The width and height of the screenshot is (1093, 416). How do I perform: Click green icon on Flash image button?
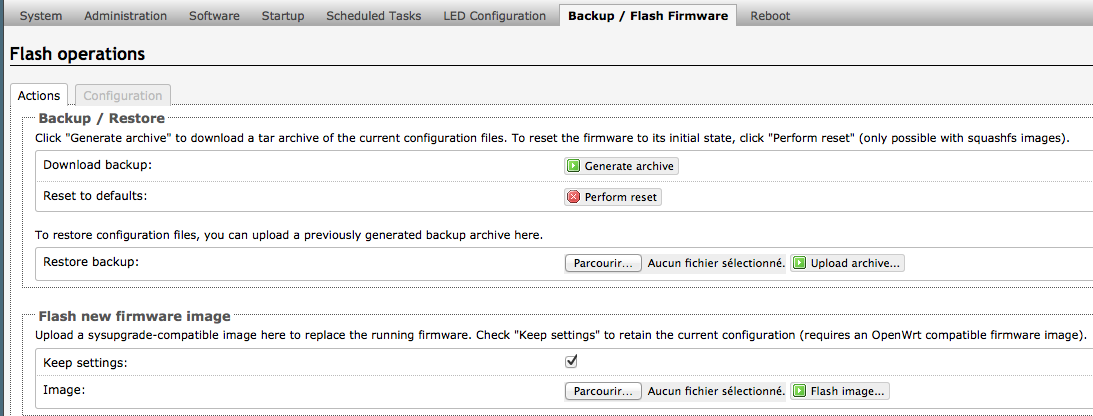tap(800, 391)
